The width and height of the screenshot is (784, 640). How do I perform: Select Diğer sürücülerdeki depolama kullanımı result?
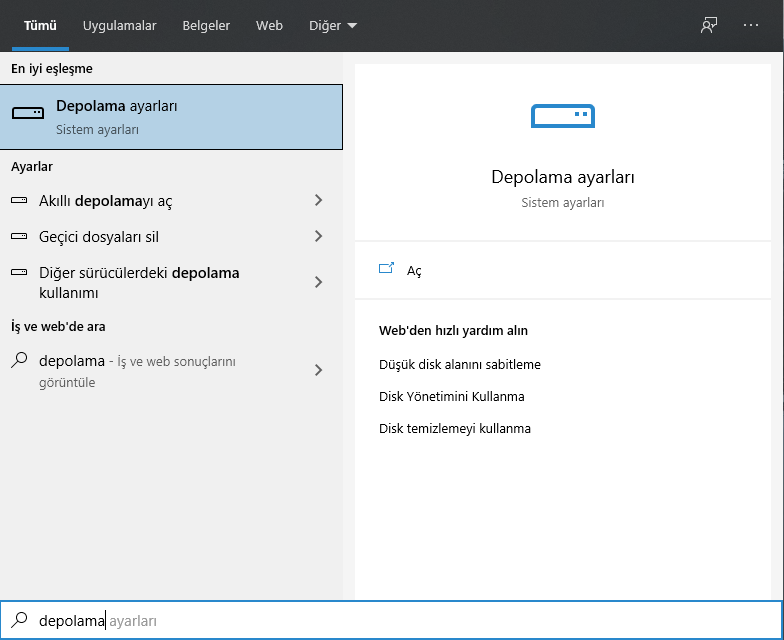[x=172, y=282]
